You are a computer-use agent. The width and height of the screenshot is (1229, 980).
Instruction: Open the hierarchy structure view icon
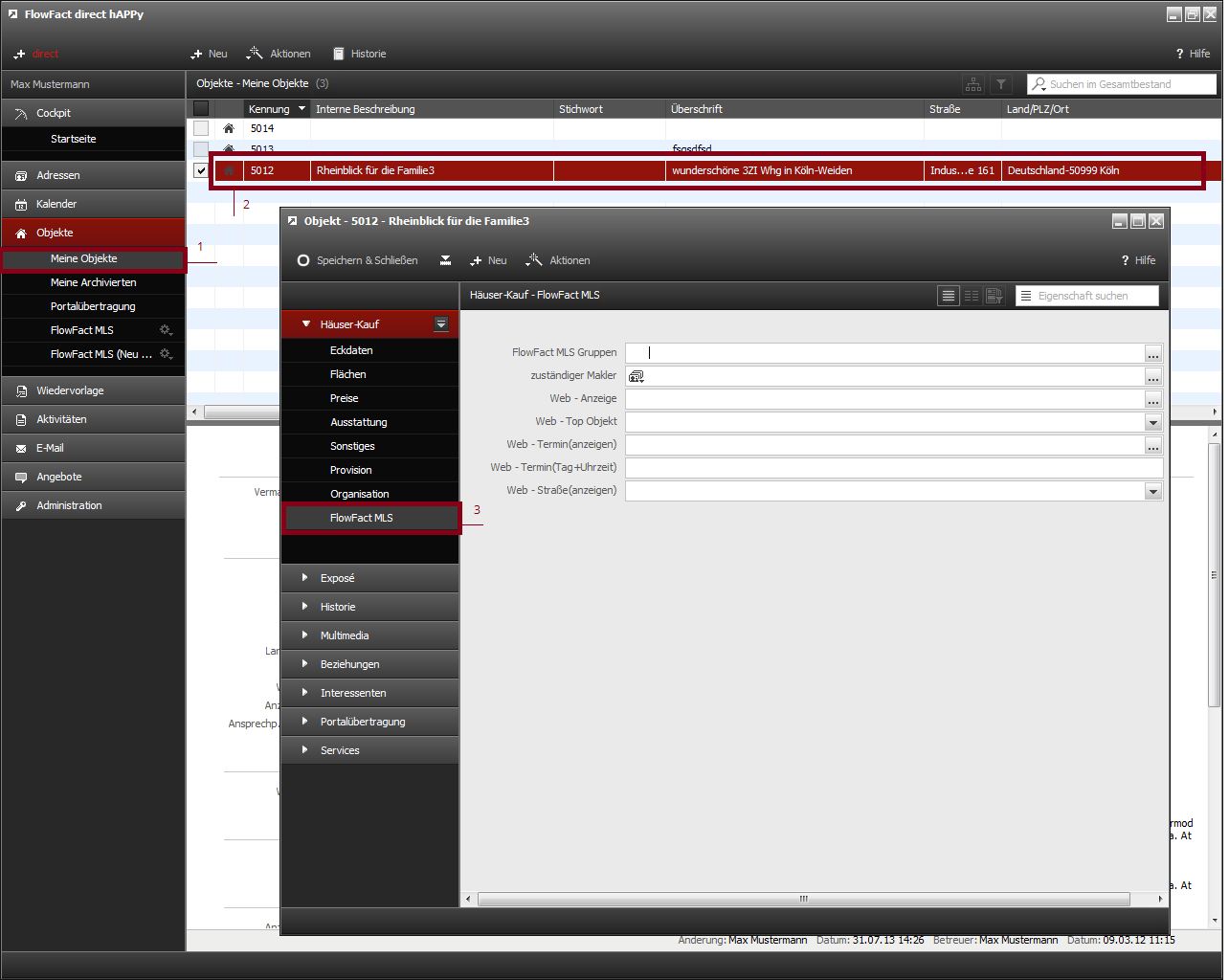(973, 84)
